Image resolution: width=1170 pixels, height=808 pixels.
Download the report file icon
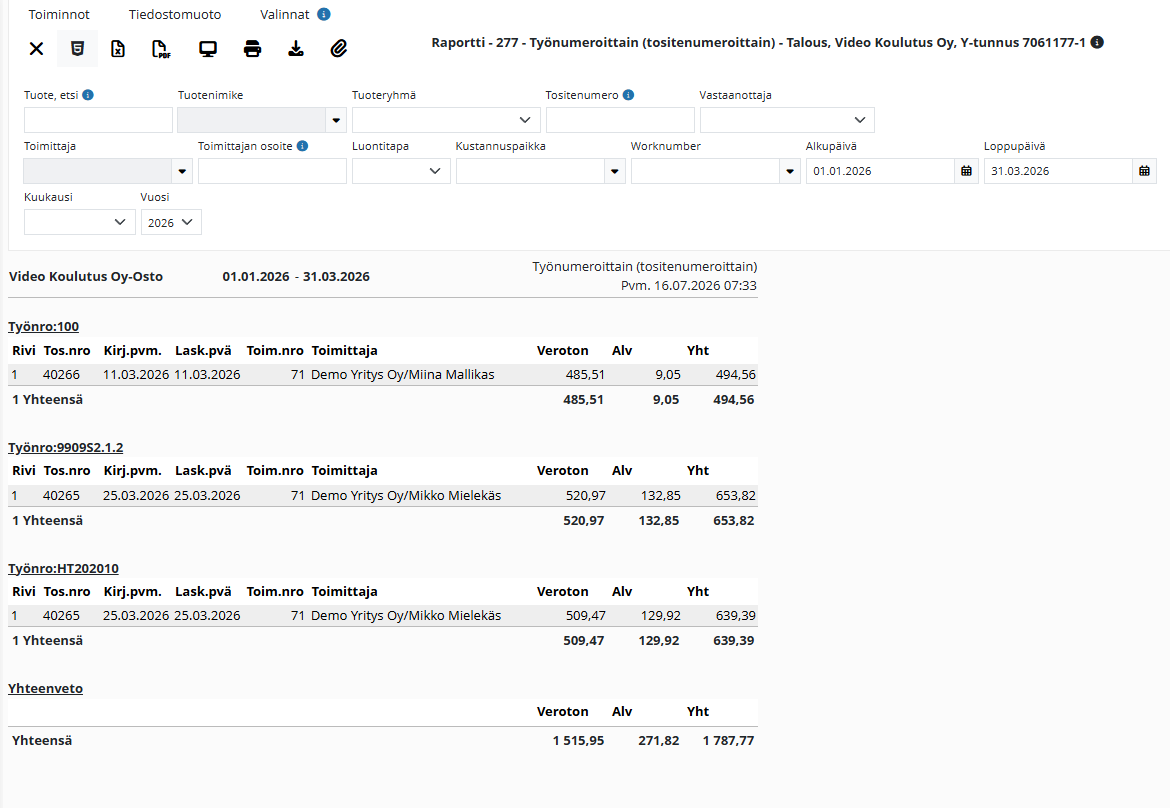(295, 49)
